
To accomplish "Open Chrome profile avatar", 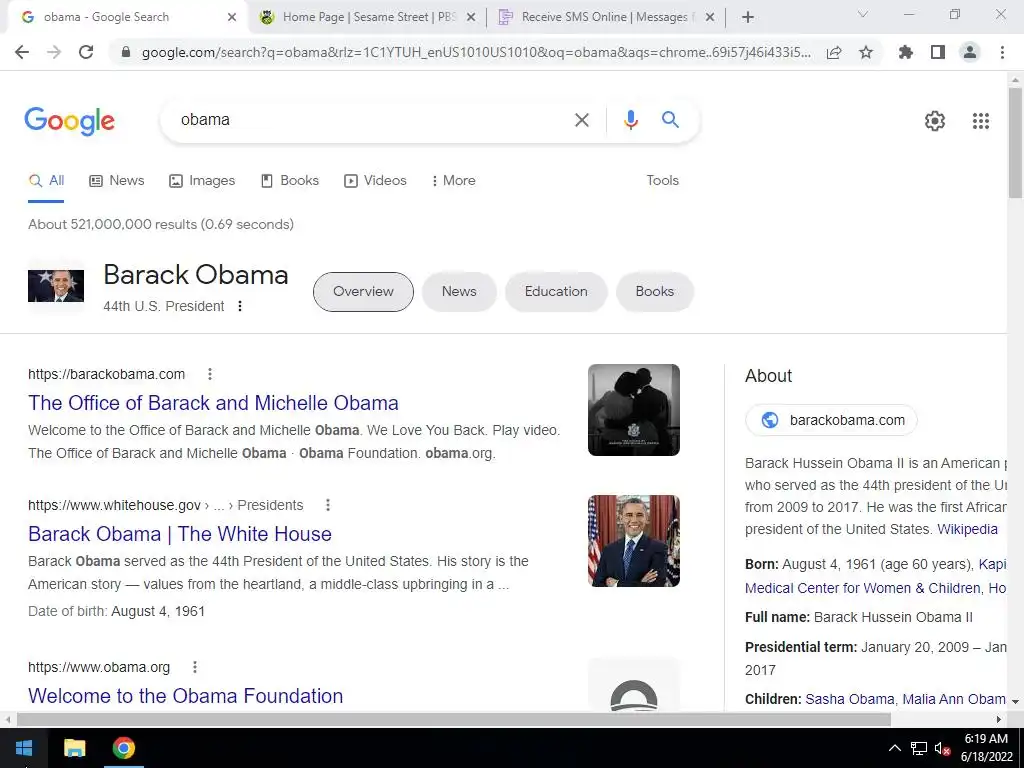I will 970,52.
